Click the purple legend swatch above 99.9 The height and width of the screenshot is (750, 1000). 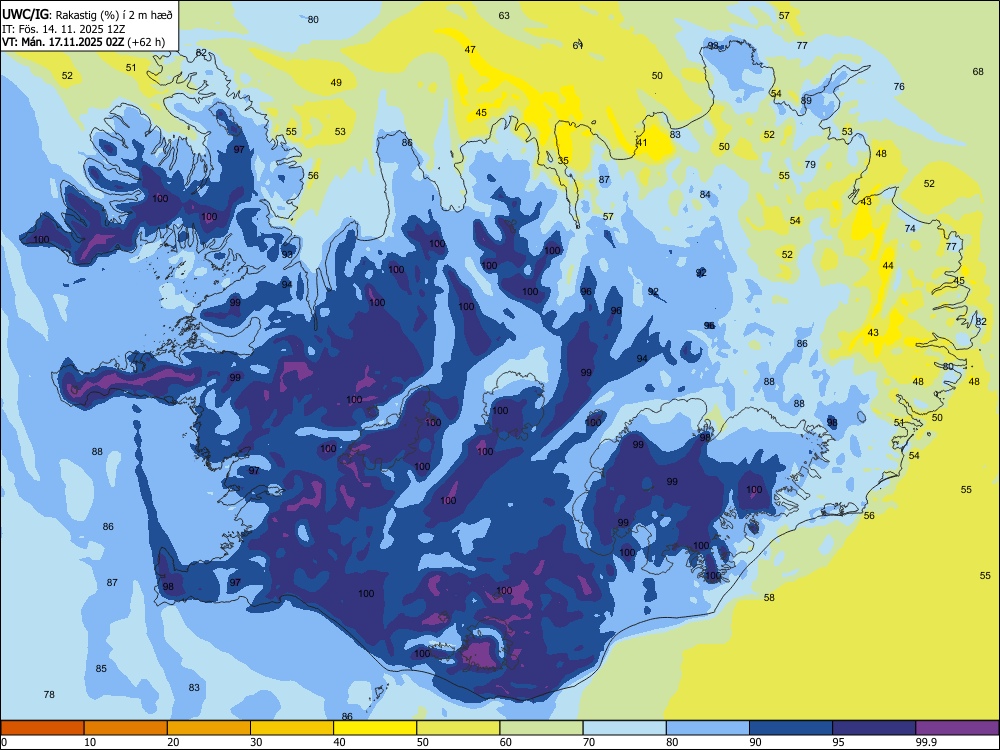coord(957,728)
